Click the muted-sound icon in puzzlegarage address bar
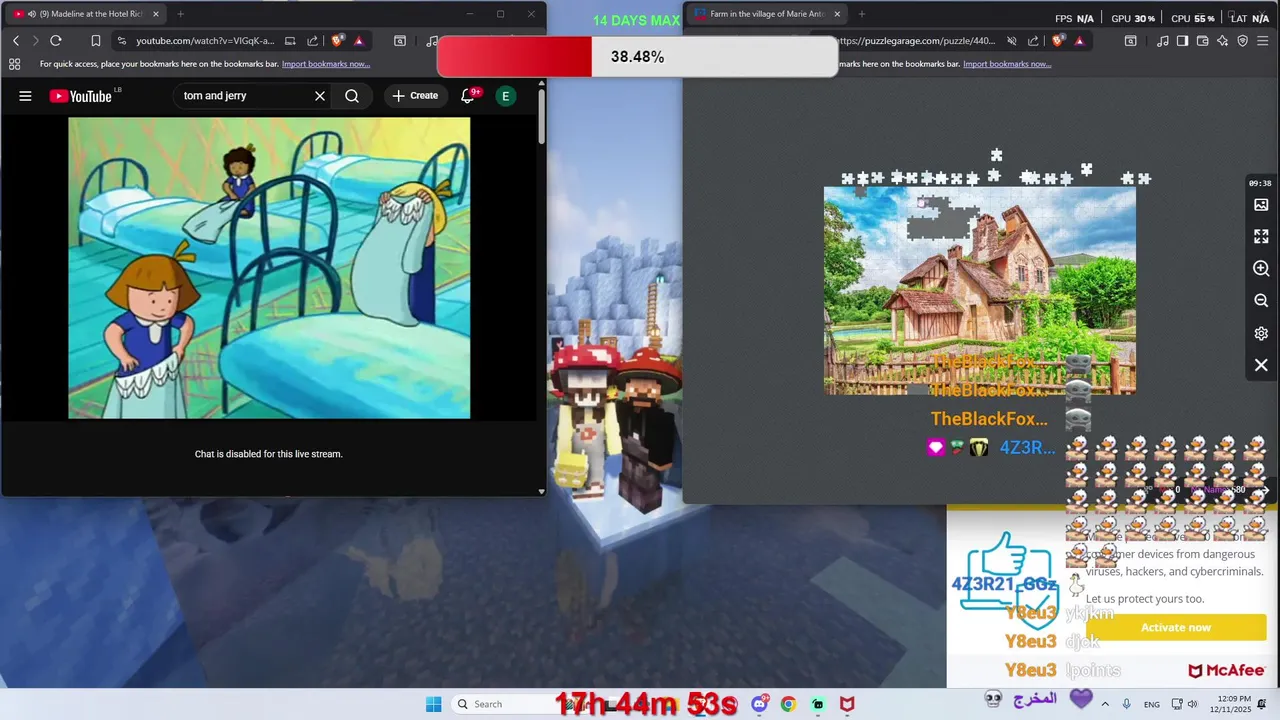 pyautogui.click(x=1012, y=41)
